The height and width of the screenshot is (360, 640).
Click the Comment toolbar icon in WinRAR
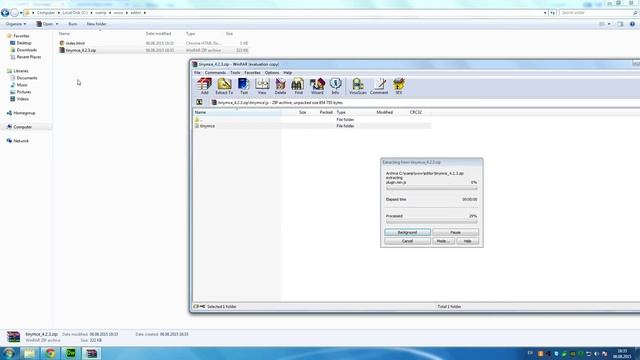[x=379, y=86]
